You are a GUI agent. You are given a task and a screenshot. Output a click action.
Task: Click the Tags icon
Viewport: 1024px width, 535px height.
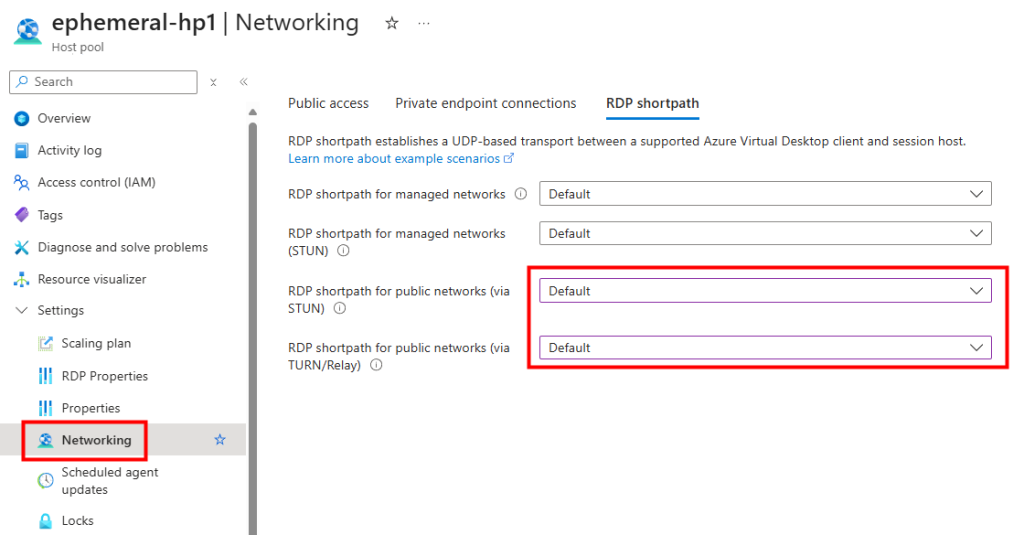22,215
